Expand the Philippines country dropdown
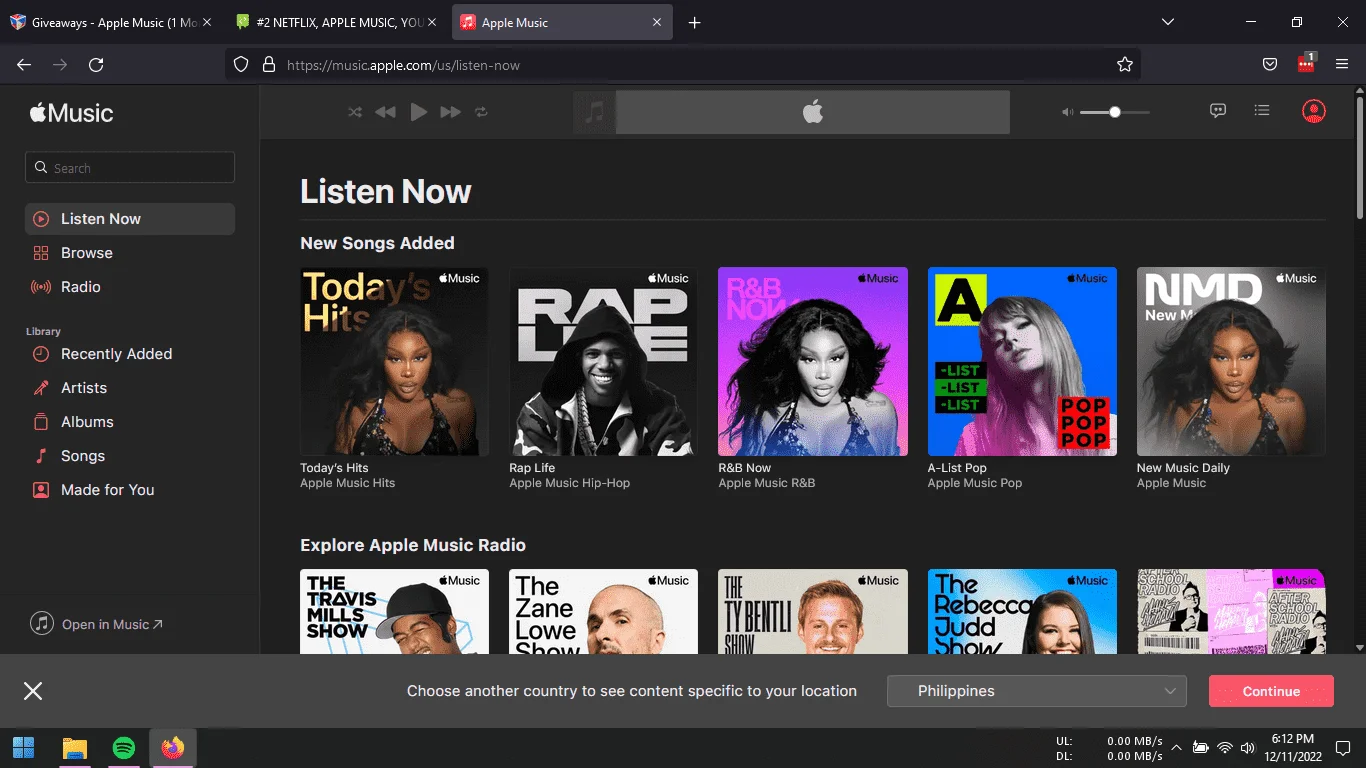1366x768 pixels. click(1036, 691)
